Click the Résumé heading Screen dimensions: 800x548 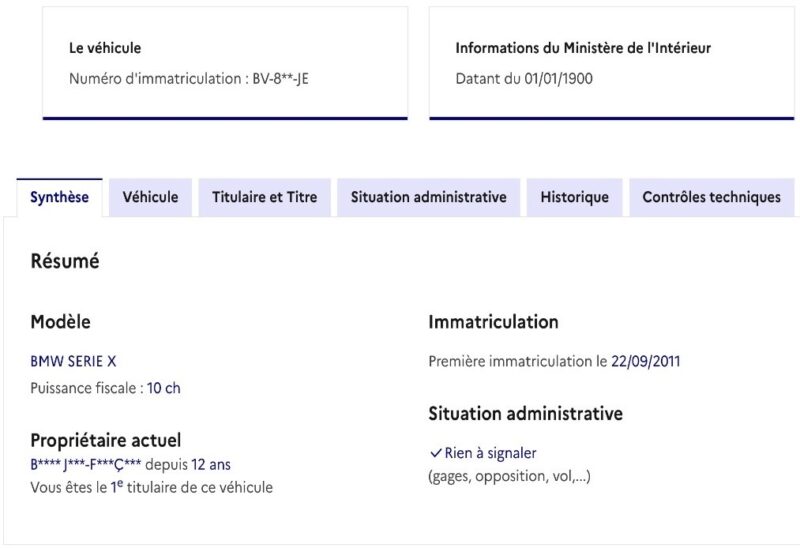(x=65, y=262)
